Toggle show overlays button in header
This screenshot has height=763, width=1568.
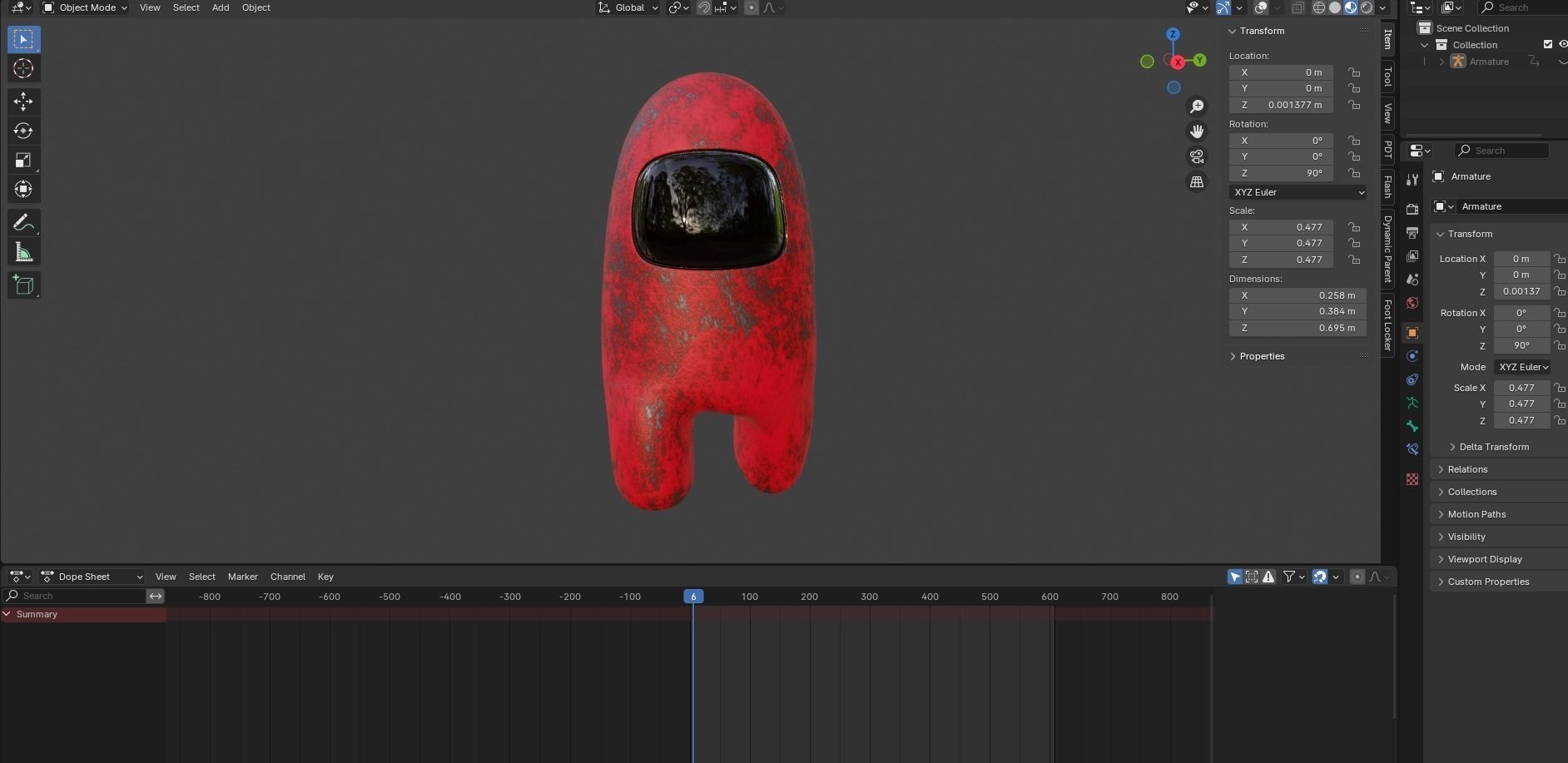(x=1262, y=7)
